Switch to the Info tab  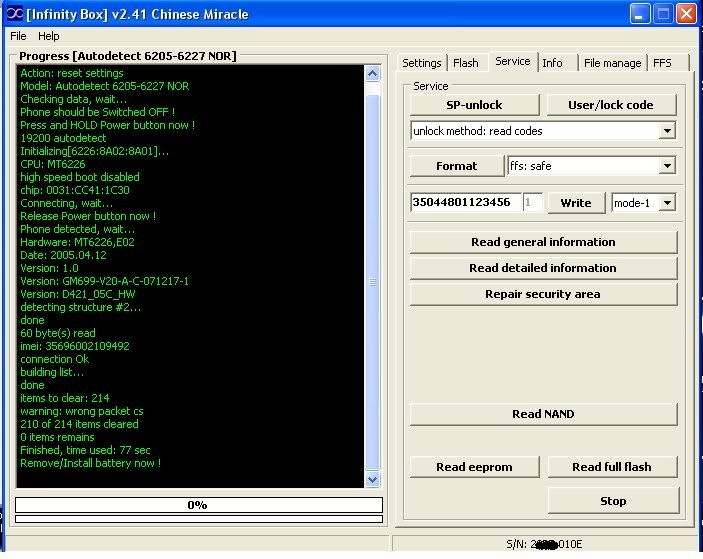pyautogui.click(x=552, y=63)
